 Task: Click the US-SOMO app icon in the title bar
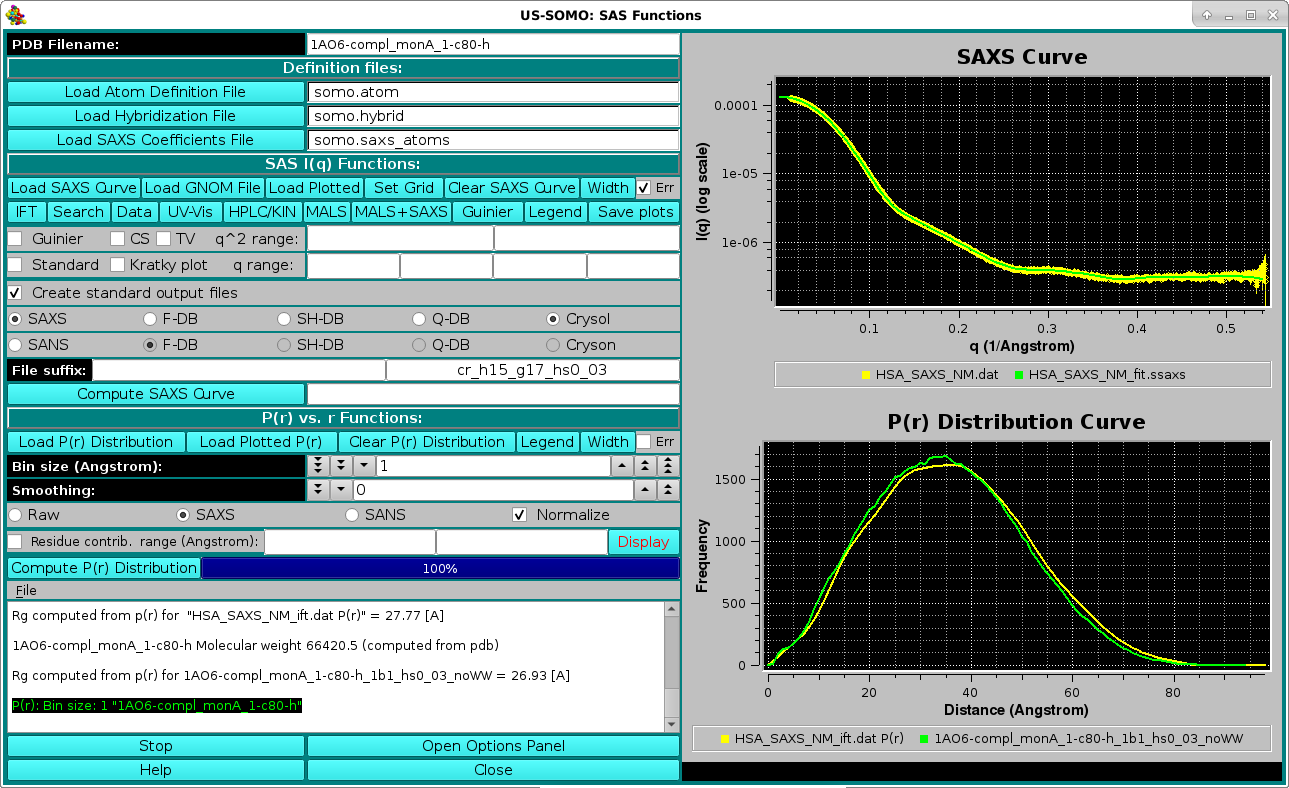tap(16, 15)
